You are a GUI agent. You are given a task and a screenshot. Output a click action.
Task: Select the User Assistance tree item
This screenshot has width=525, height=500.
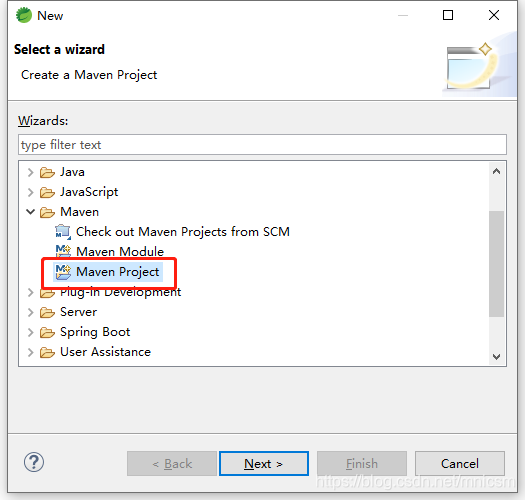(105, 352)
